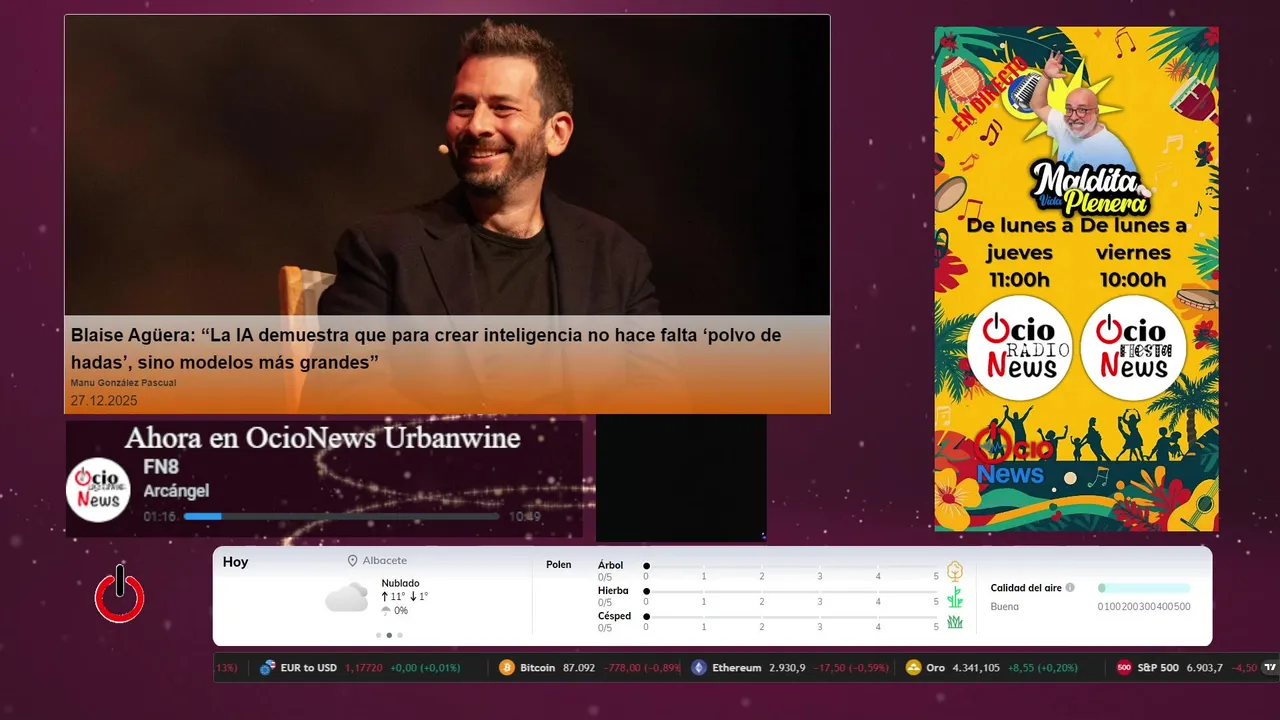
Task: Click the 'Ahora en OcioNews Urbanwine' heading
Action: 322,438
